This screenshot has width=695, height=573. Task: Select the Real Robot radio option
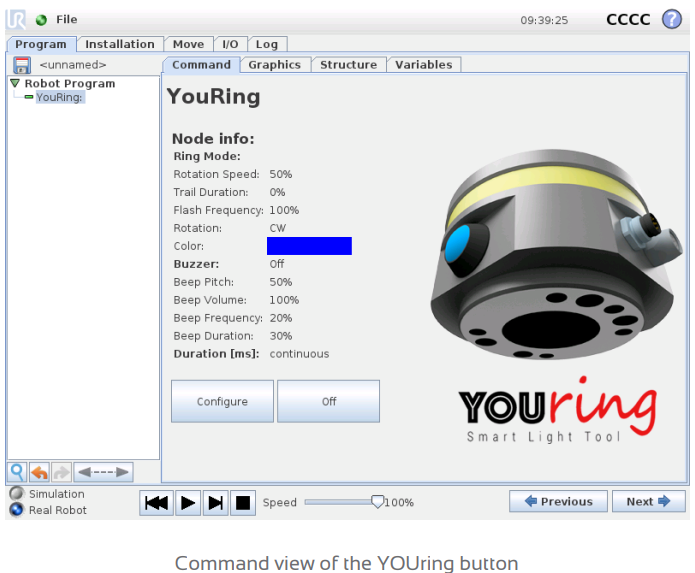(x=17, y=510)
